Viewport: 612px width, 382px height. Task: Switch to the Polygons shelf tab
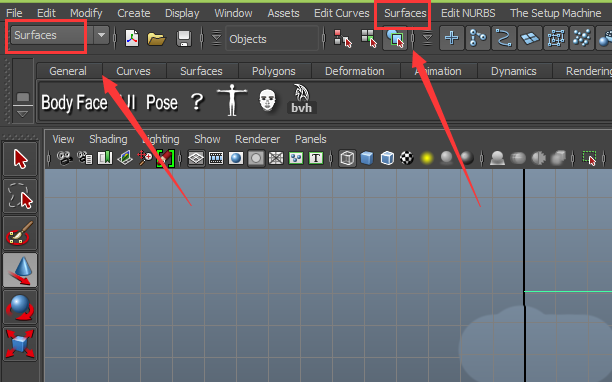pyautogui.click(x=274, y=71)
